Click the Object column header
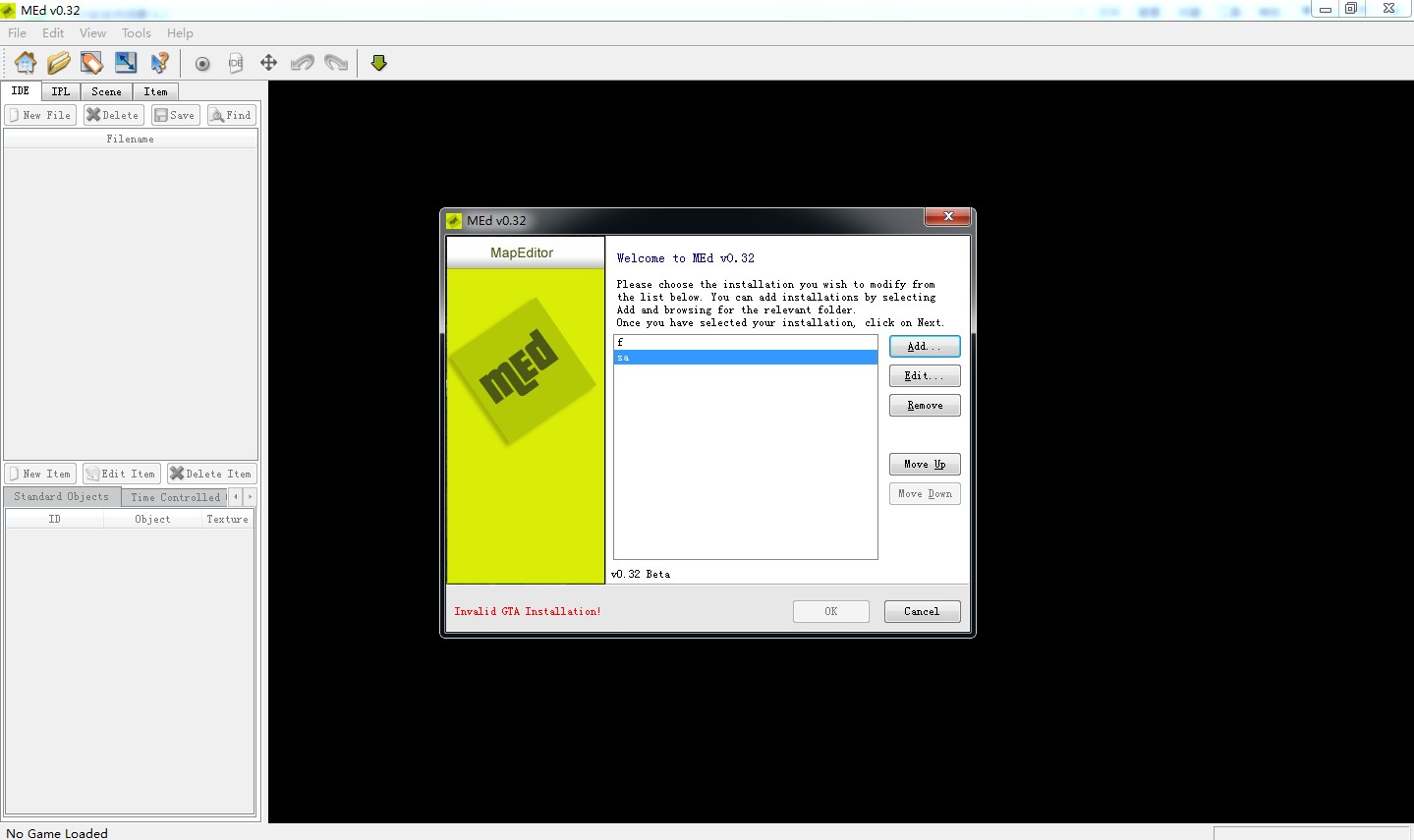The image size is (1414, 840). click(x=152, y=519)
